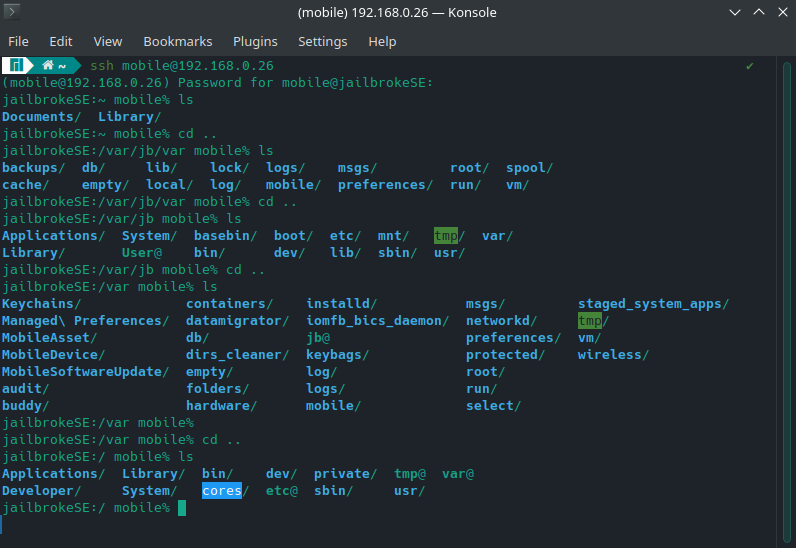The image size is (796, 548).
Task: Click the ssh mobile@192.168.0.26 command text
Action: [x=182, y=65]
